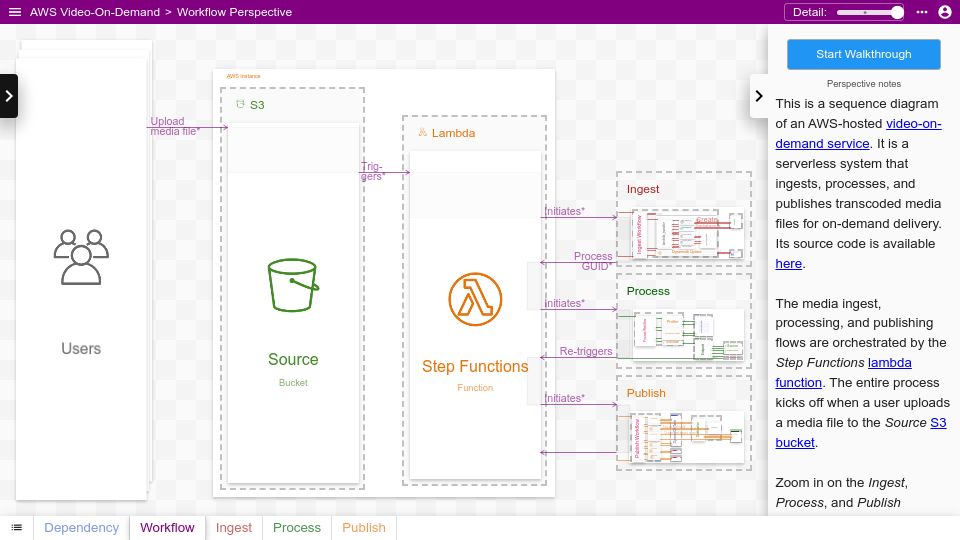Select the Workflow tab
960x540 pixels.
click(167, 528)
